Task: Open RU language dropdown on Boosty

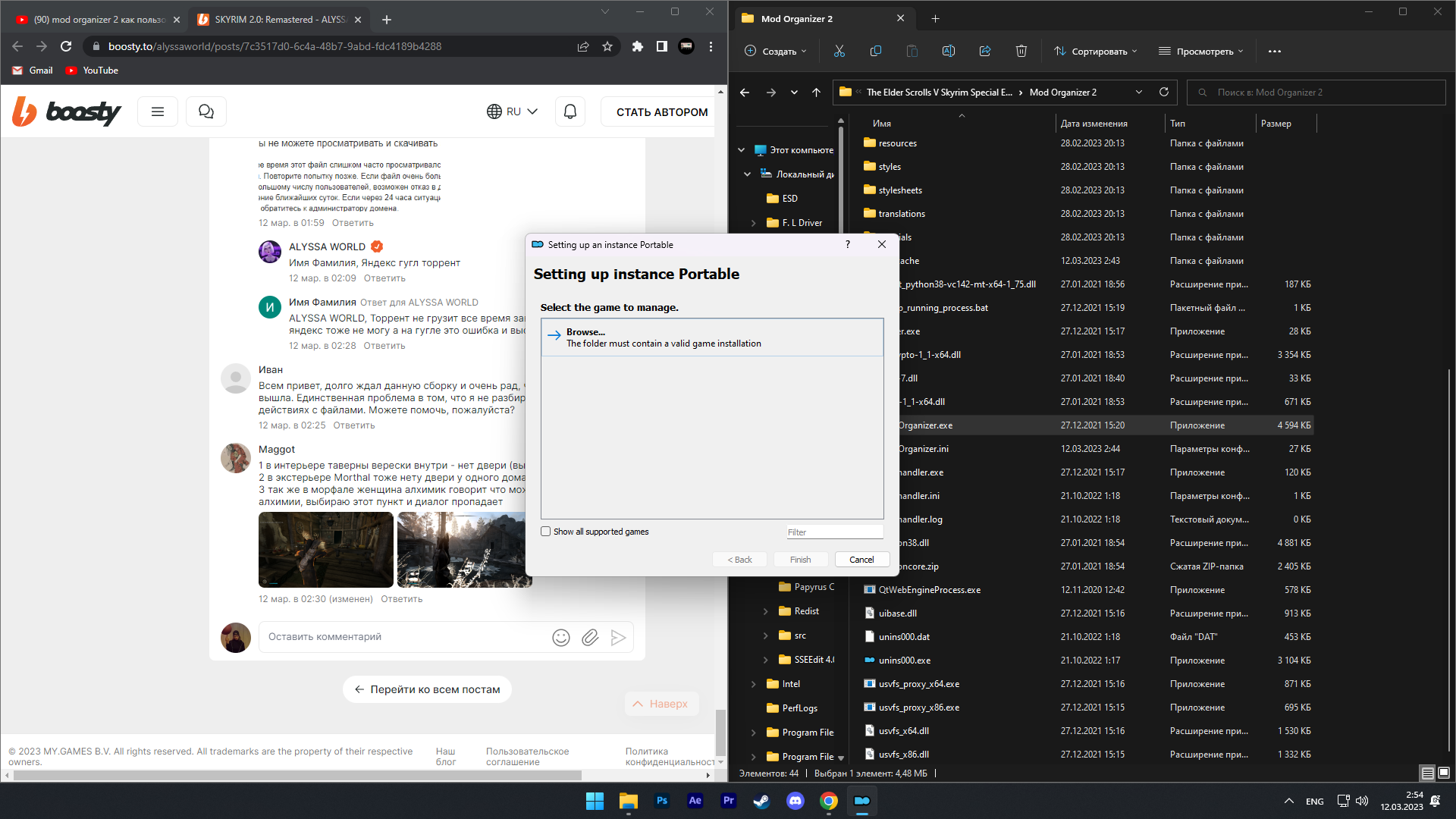Action: click(512, 111)
